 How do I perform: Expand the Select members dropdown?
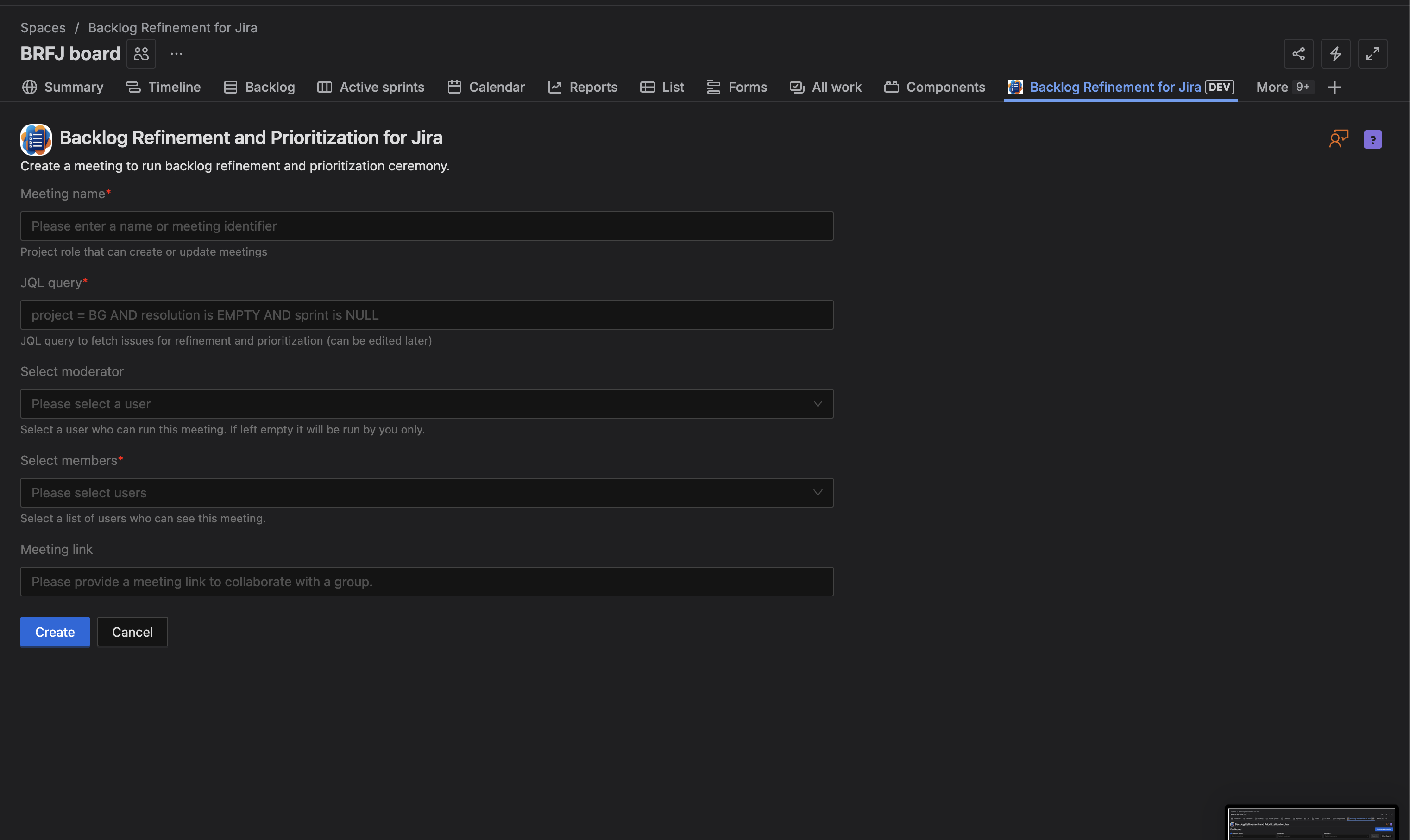click(x=426, y=492)
